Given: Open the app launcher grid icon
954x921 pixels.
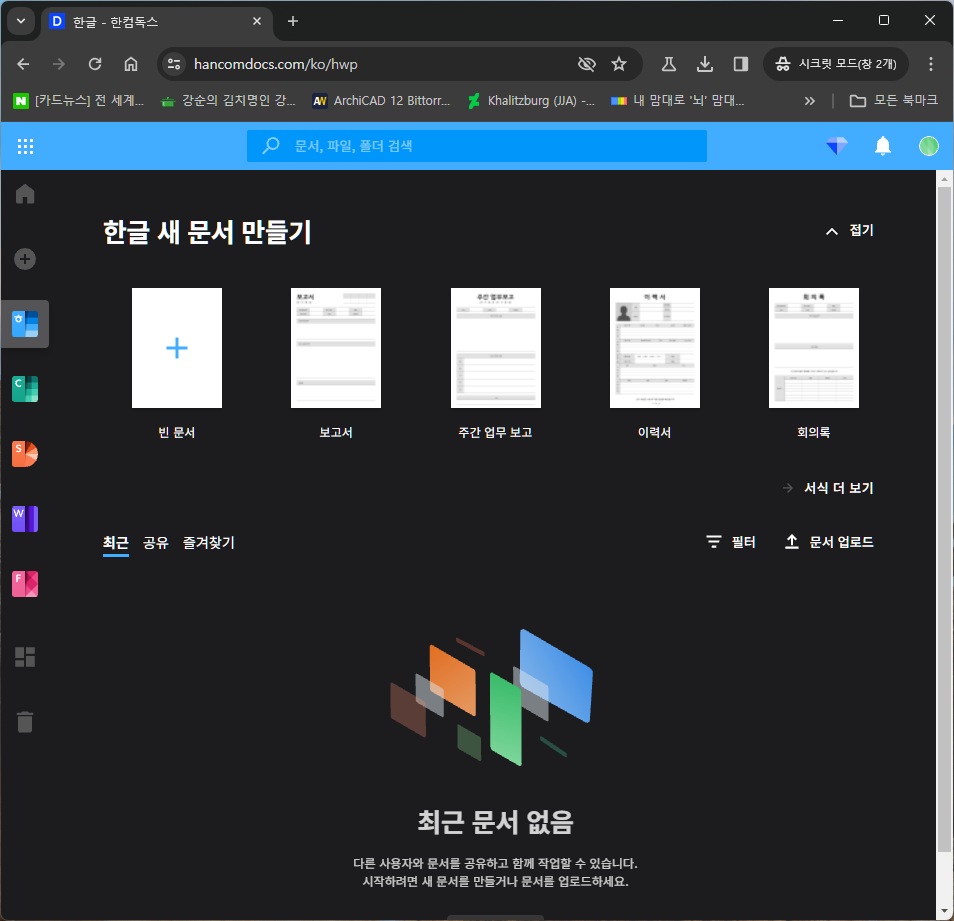Looking at the screenshot, I should [x=25, y=146].
